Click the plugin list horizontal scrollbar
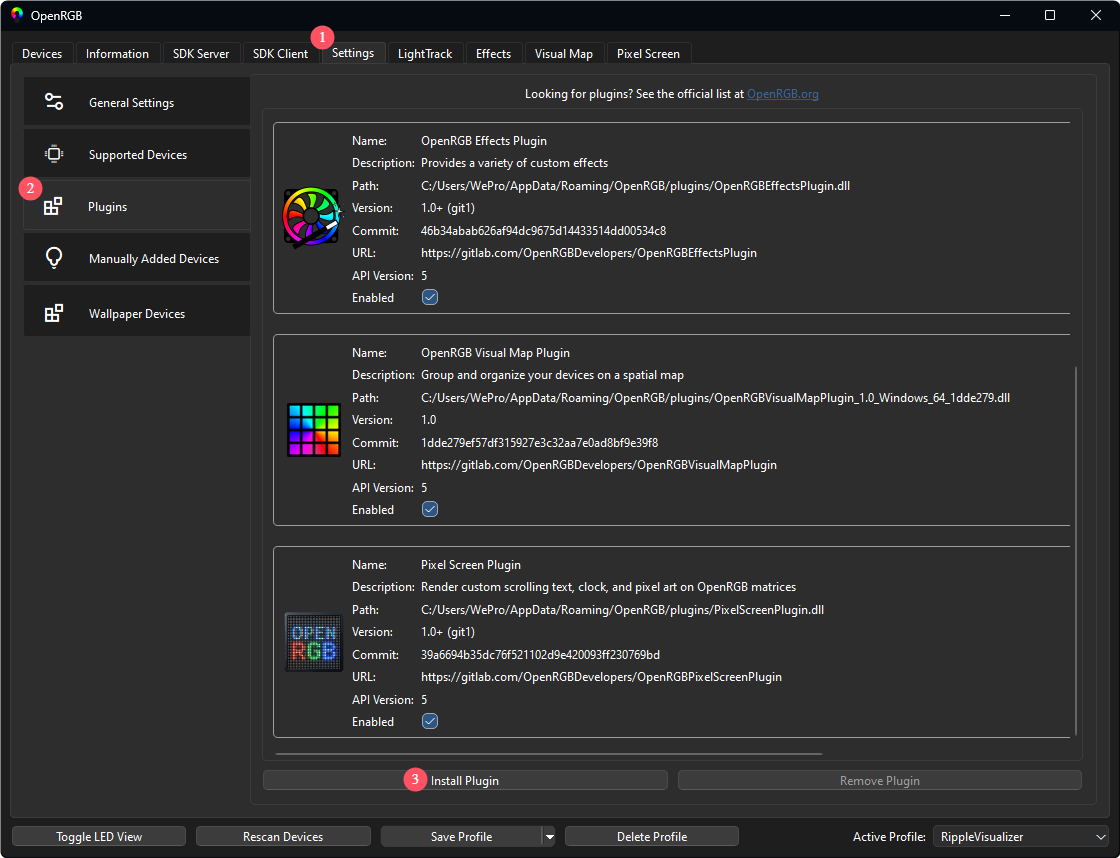 click(549, 754)
